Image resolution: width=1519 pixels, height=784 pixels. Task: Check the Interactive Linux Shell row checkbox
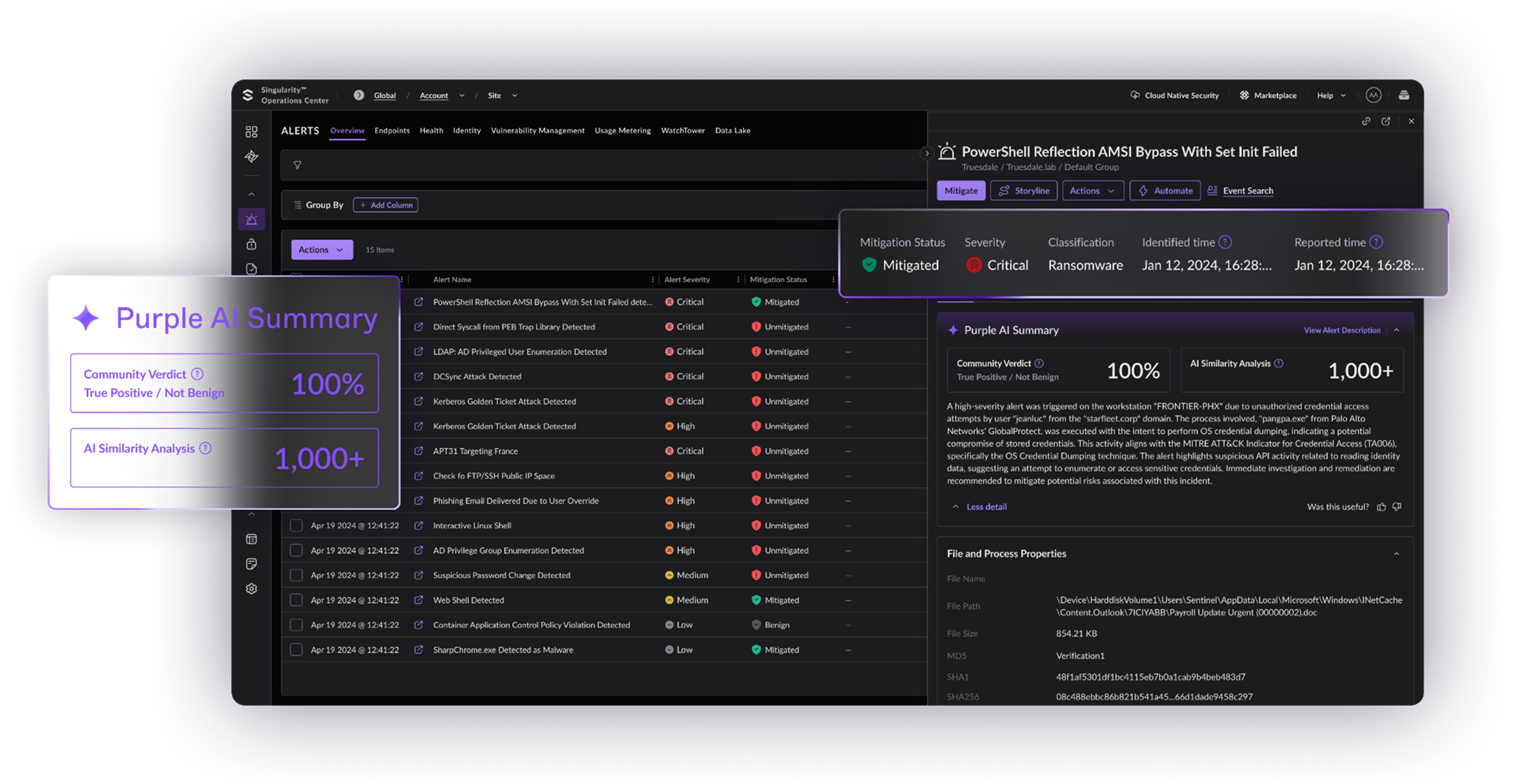point(296,525)
